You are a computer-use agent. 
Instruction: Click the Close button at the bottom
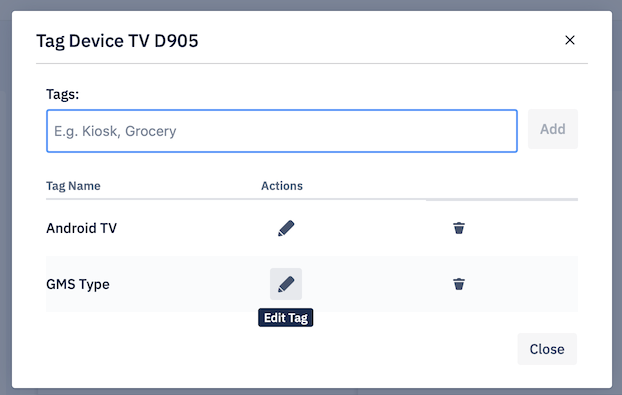pyautogui.click(x=547, y=349)
